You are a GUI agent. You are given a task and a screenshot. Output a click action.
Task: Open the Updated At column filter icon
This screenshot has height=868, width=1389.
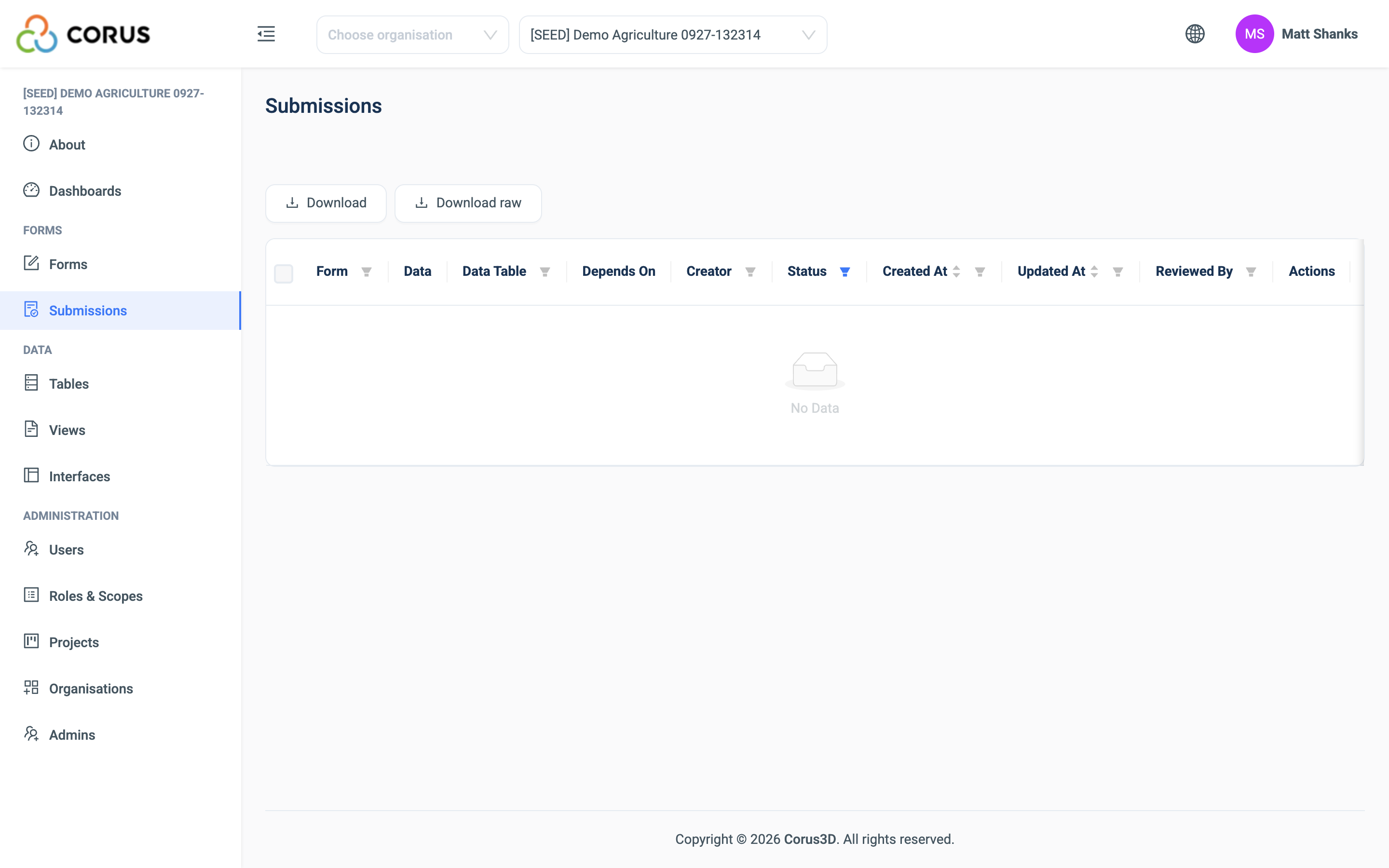click(x=1117, y=271)
